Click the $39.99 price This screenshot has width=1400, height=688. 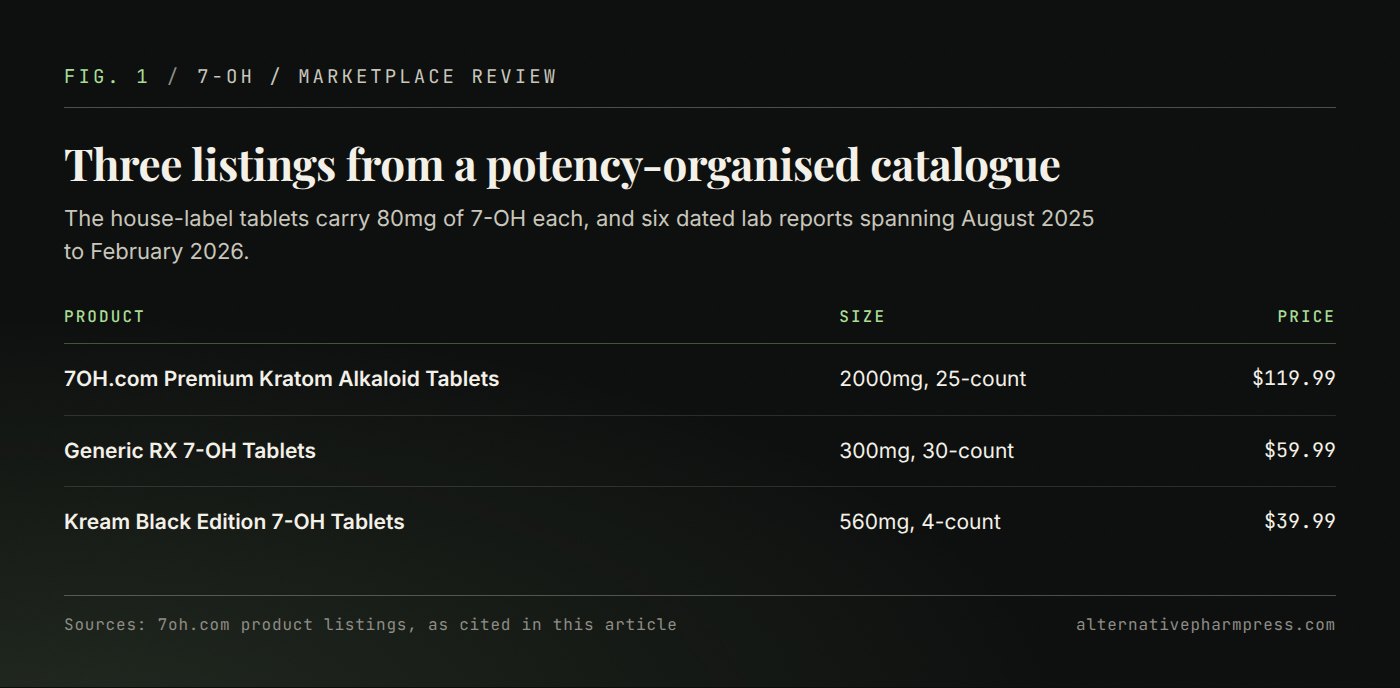tap(1300, 521)
